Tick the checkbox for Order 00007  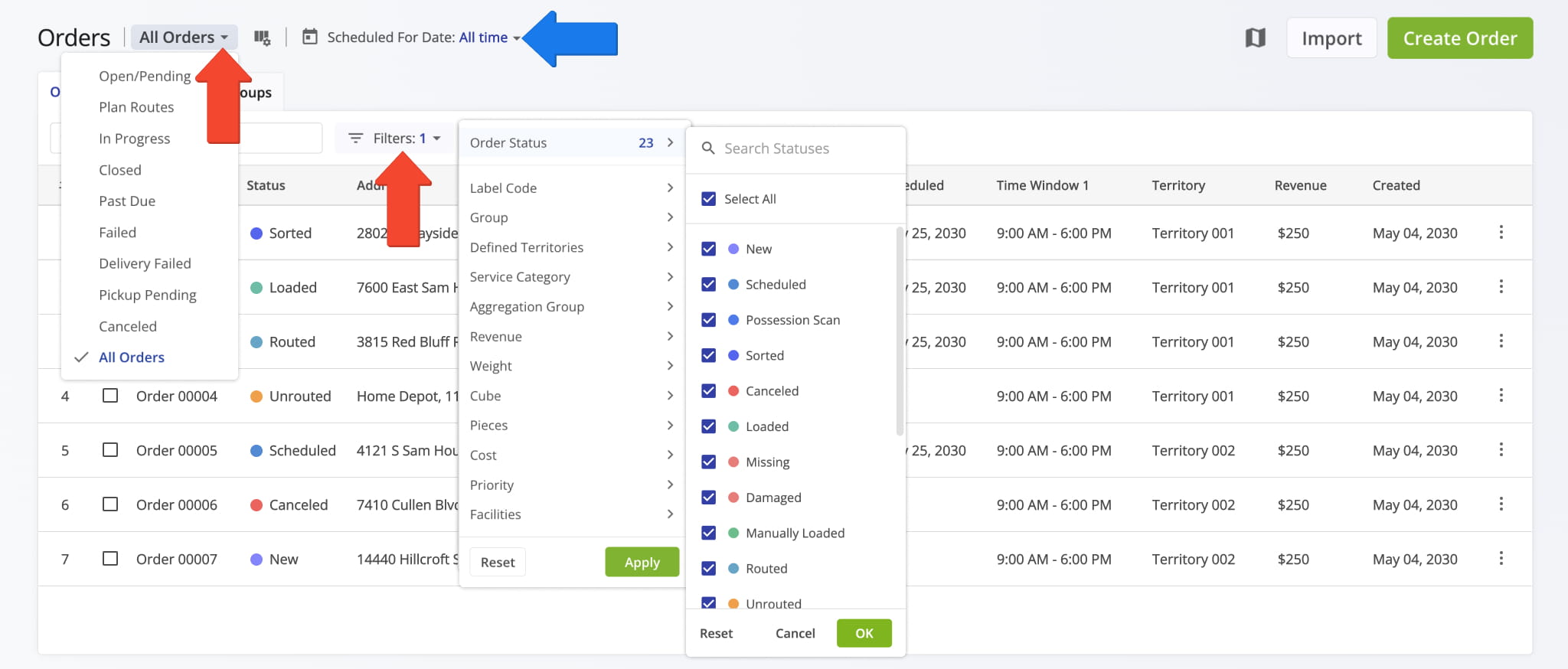click(x=110, y=559)
